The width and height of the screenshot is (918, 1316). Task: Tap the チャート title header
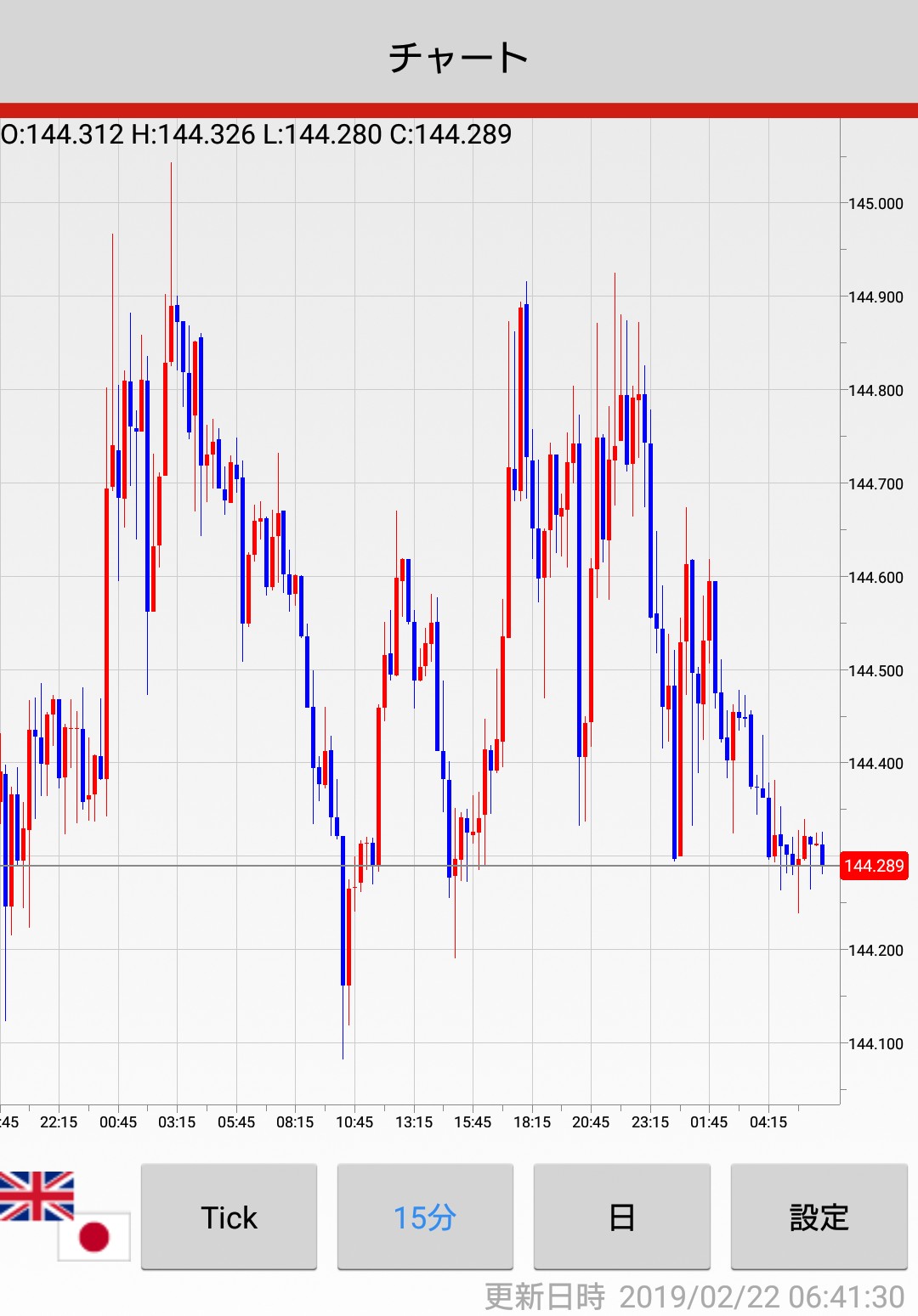(x=459, y=57)
